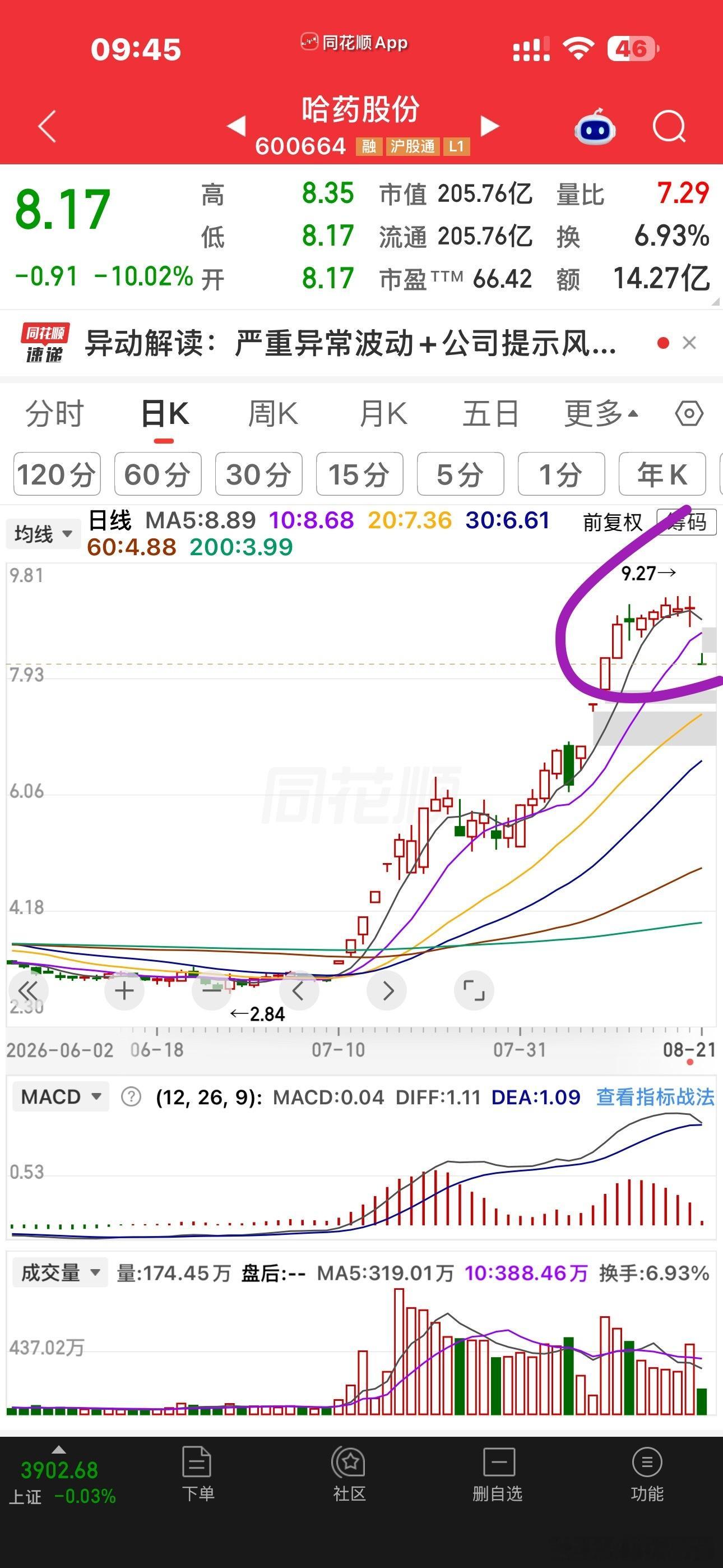Go to next stock with right triangle

[x=490, y=126]
